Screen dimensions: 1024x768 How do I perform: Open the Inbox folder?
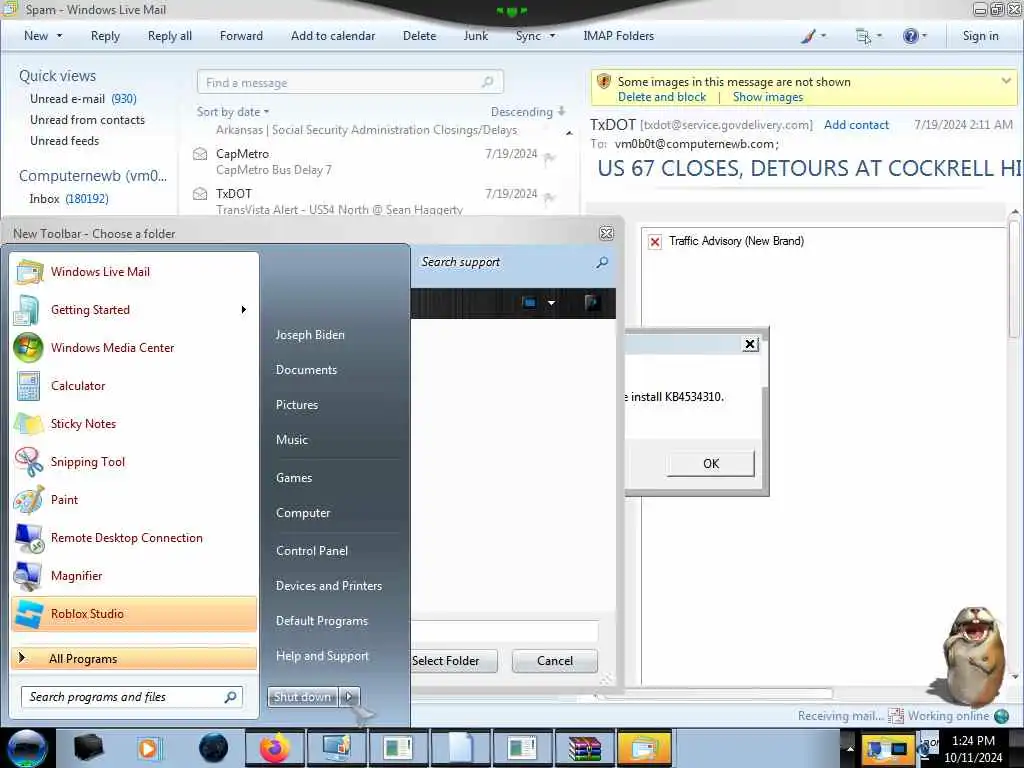[x=69, y=199]
